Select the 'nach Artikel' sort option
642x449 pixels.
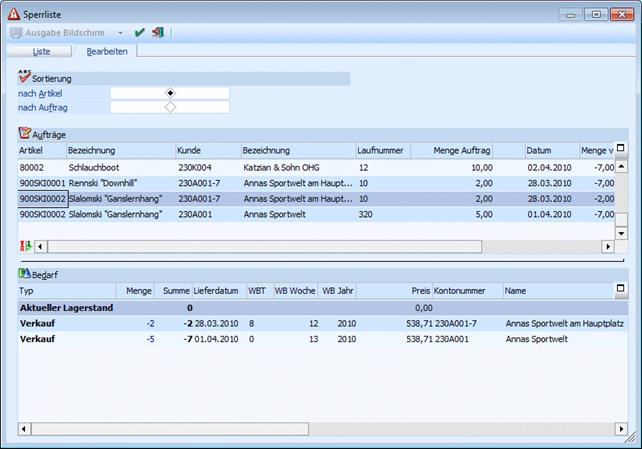tap(170, 93)
